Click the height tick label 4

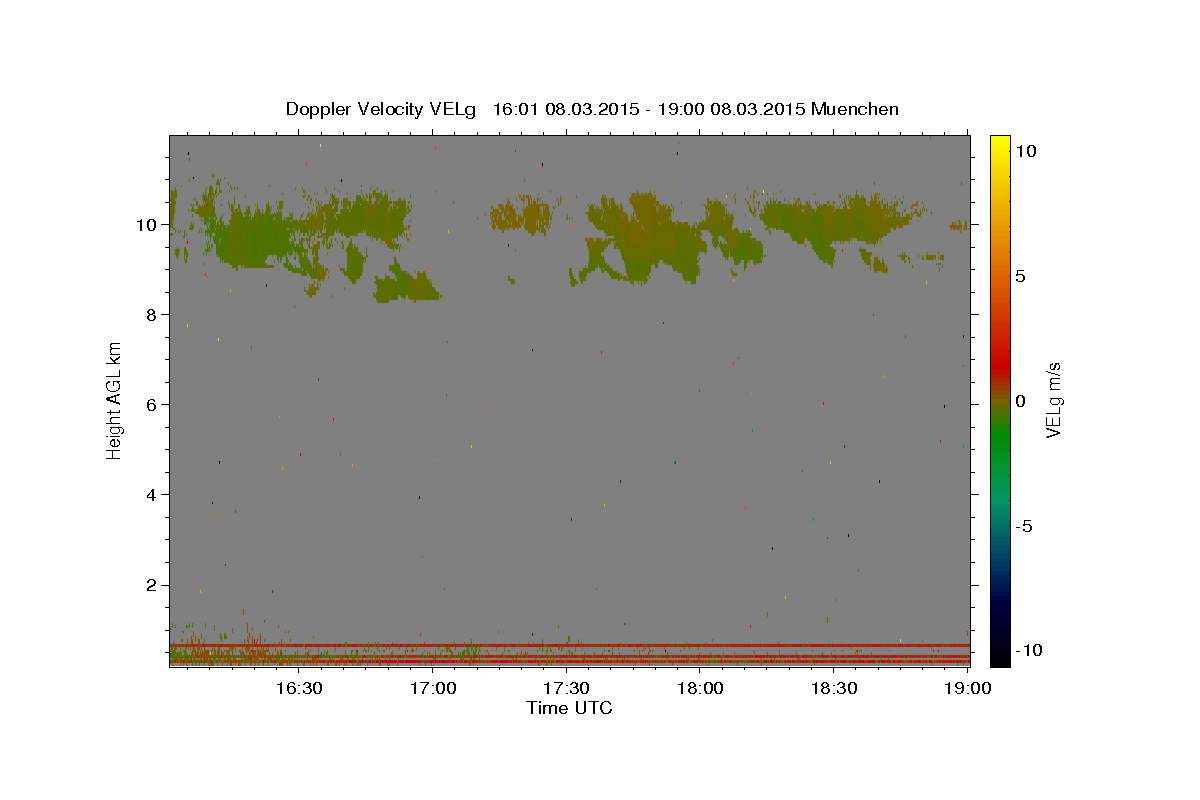(153, 495)
